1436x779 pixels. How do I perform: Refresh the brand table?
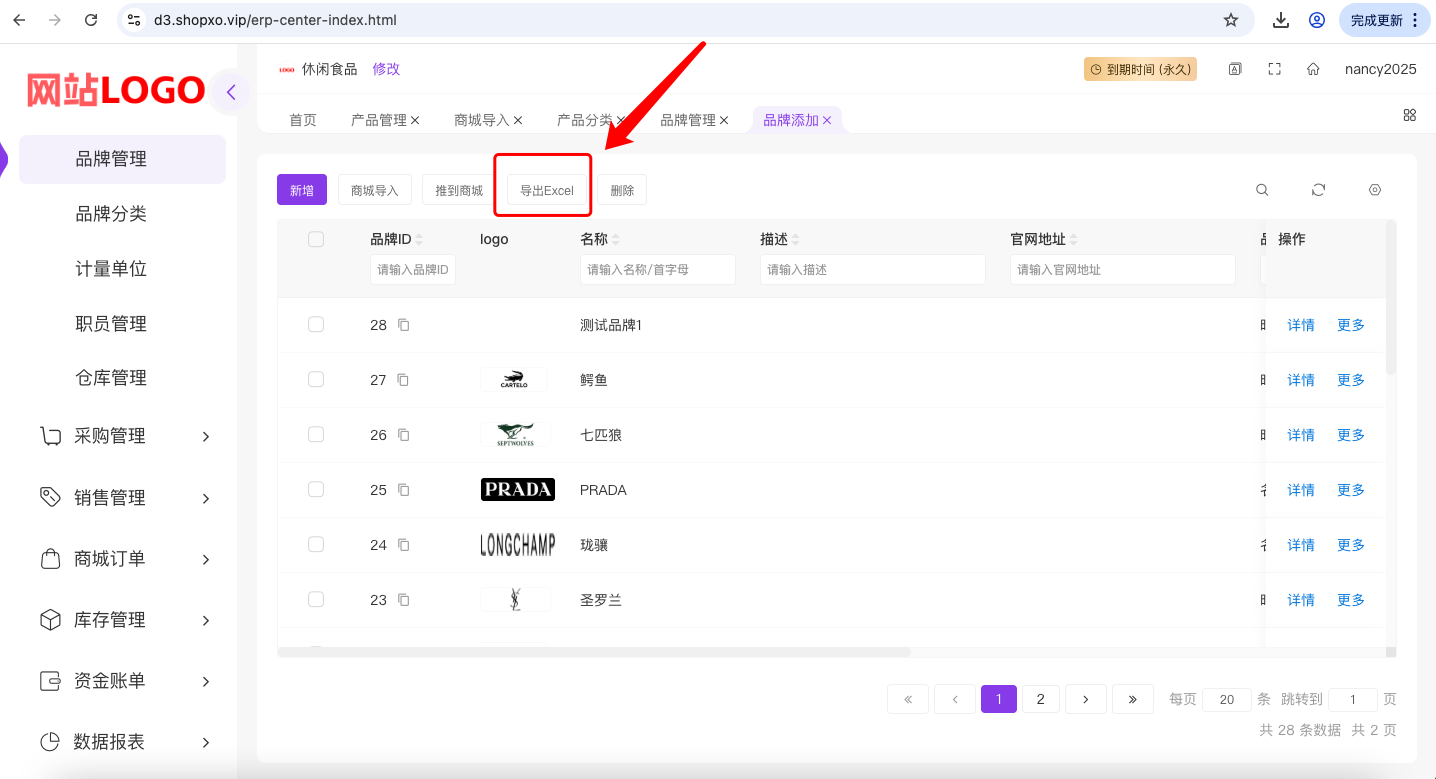coord(1319,190)
